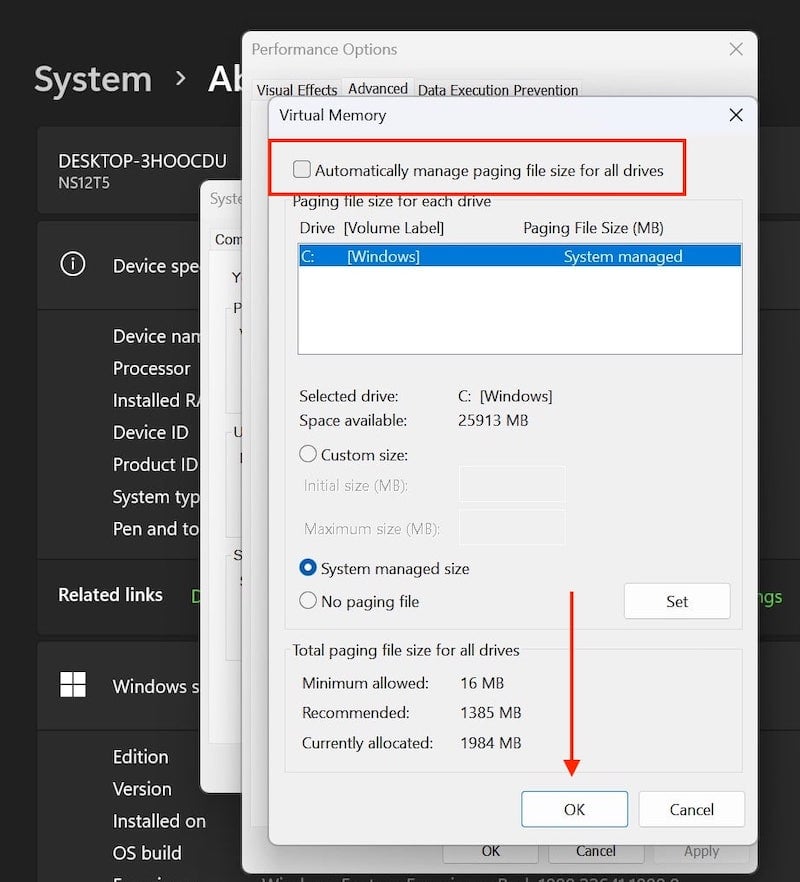Click the Drive [Volume Label] column header

tap(372, 228)
